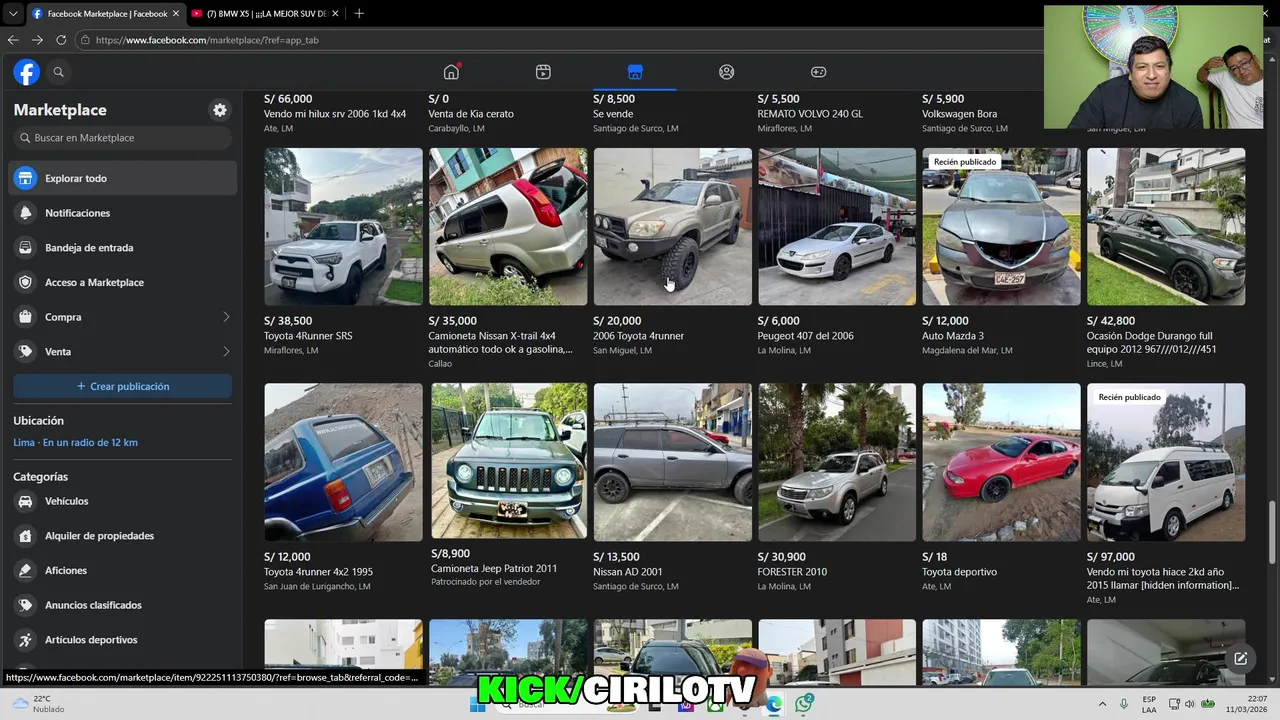
Task: Click the compose new message pencil icon
Action: (x=1240, y=658)
